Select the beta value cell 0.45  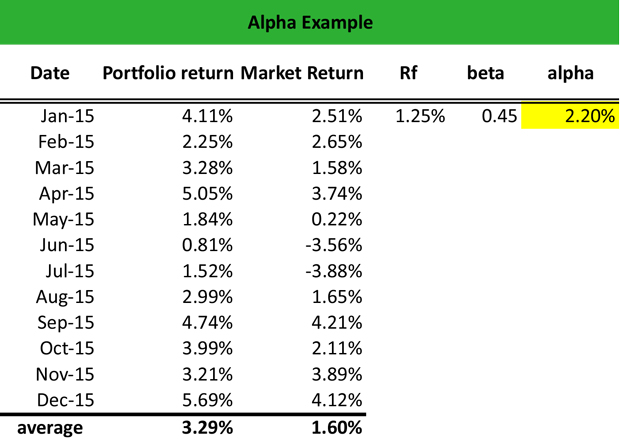[498, 116]
